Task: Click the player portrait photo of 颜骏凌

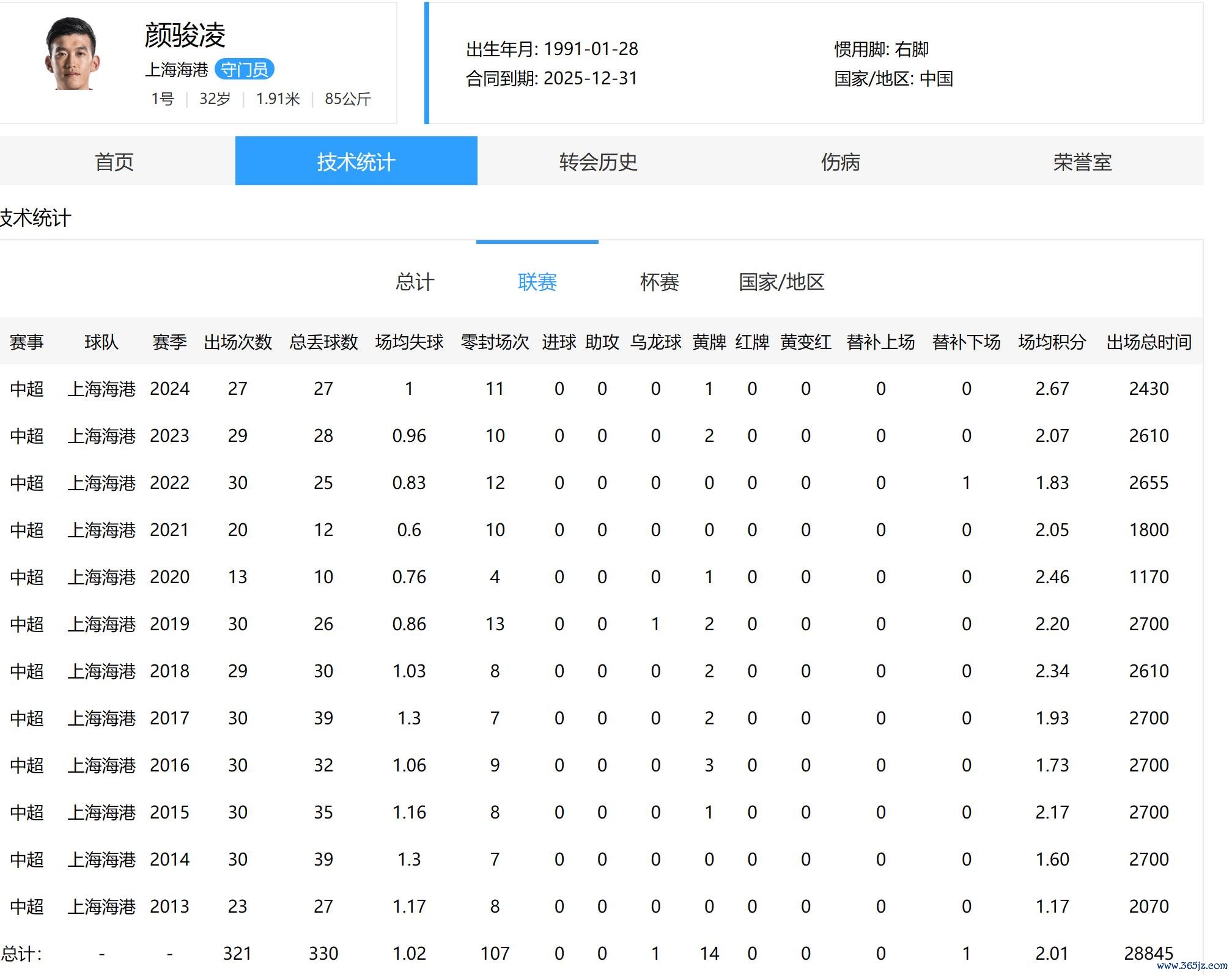Action: [72, 54]
